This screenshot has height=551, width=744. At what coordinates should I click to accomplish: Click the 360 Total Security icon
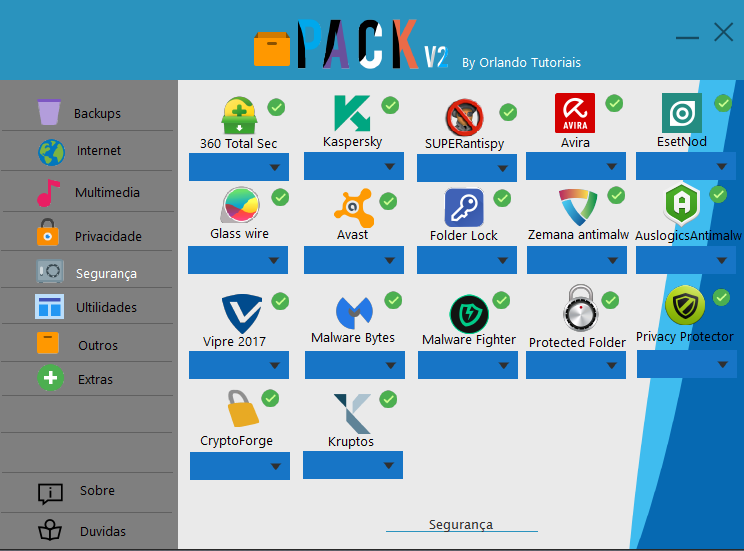point(239,116)
